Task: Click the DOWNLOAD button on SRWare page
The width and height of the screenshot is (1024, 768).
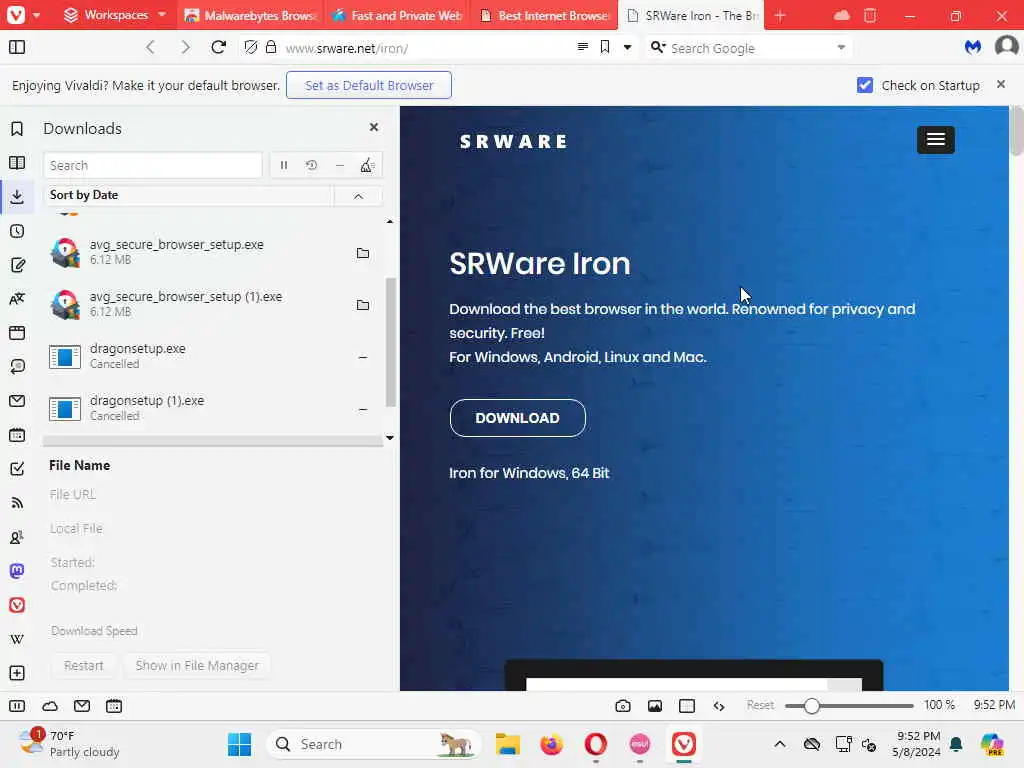Action: click(517, 418)
